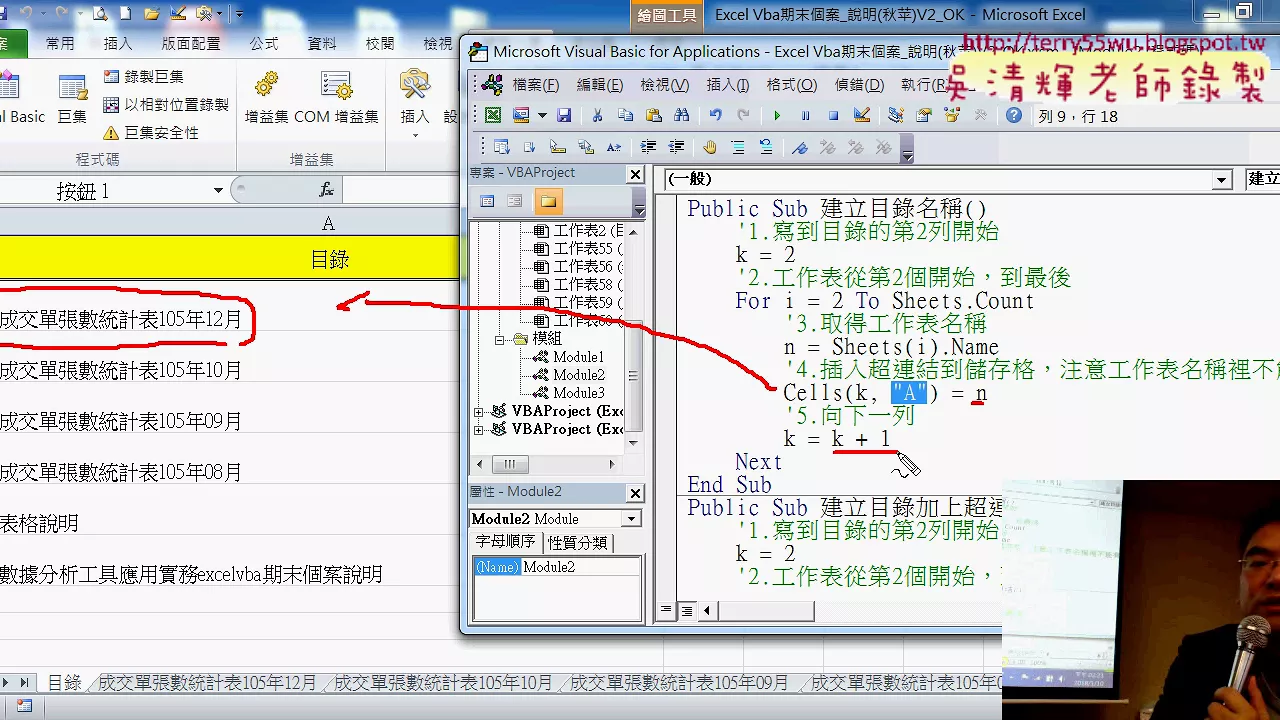Click the Indent icon in edit toolbar
The image size is (1280, 720).
coord(648,147)
